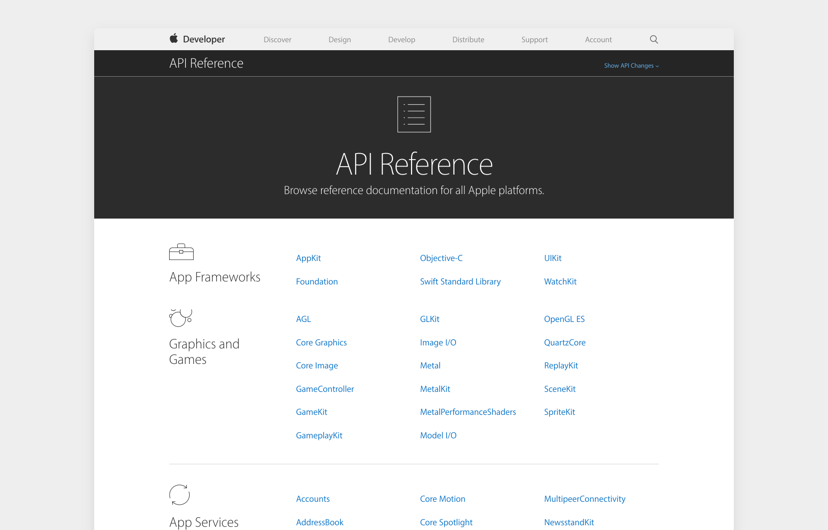Open the Image I/O link
The height and width of the screenshot is (530, 828).
[438, 342]
